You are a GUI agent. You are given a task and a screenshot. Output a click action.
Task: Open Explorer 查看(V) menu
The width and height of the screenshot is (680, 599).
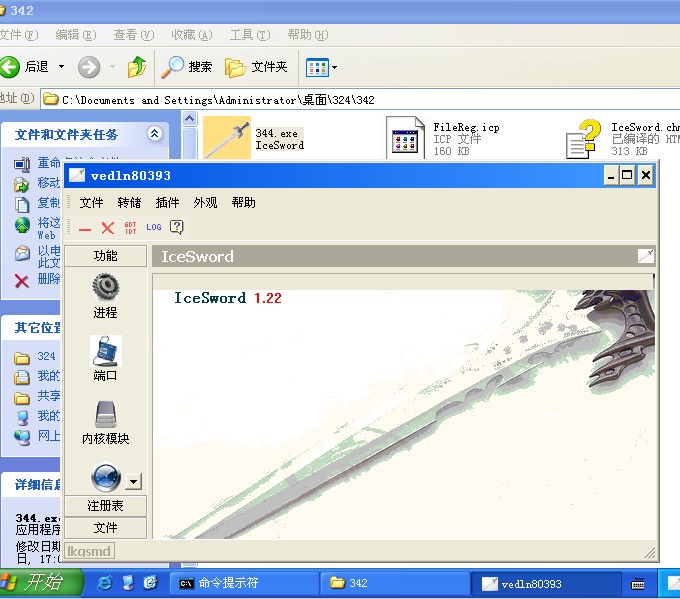pyautogui.click(x=134, y=35)
